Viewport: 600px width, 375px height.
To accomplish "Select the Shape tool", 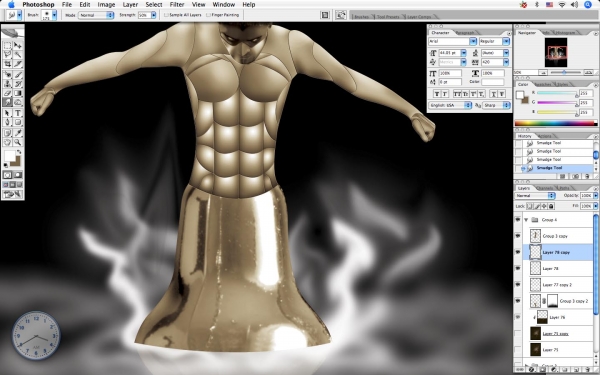I will (x=18, y=122).
